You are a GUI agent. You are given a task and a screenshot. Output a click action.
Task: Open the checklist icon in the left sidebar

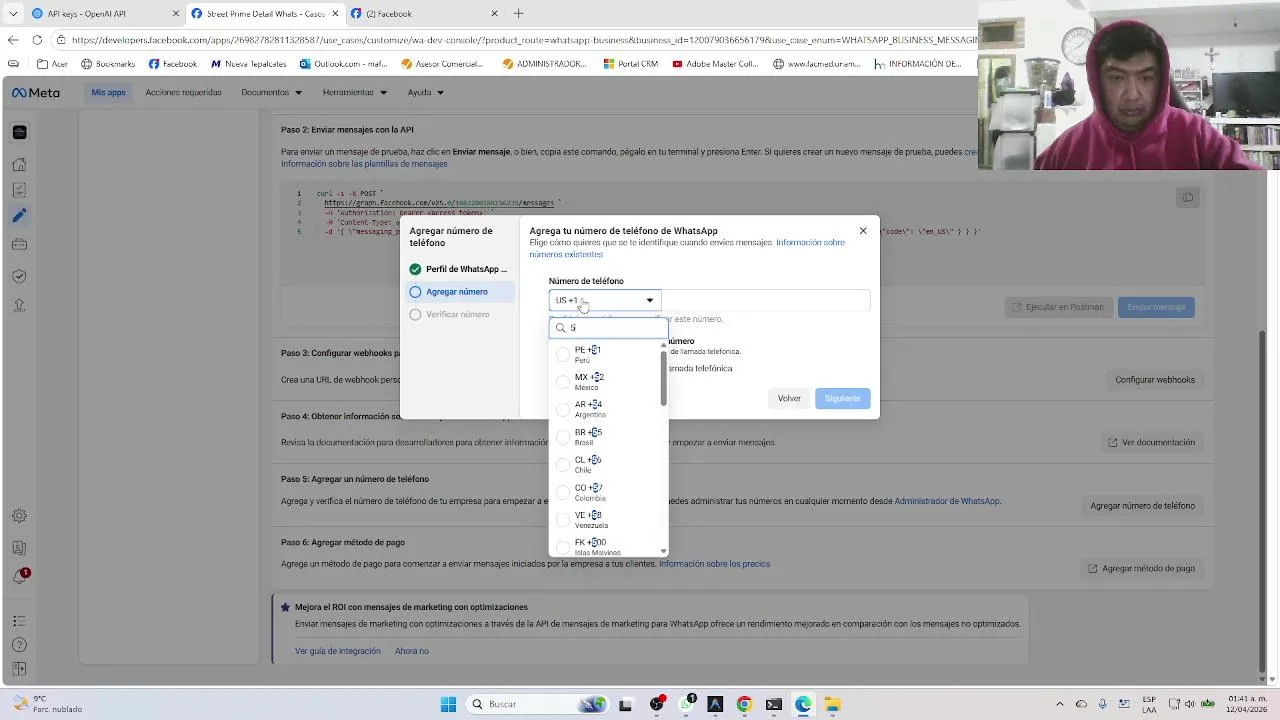(x=19, y=190)
